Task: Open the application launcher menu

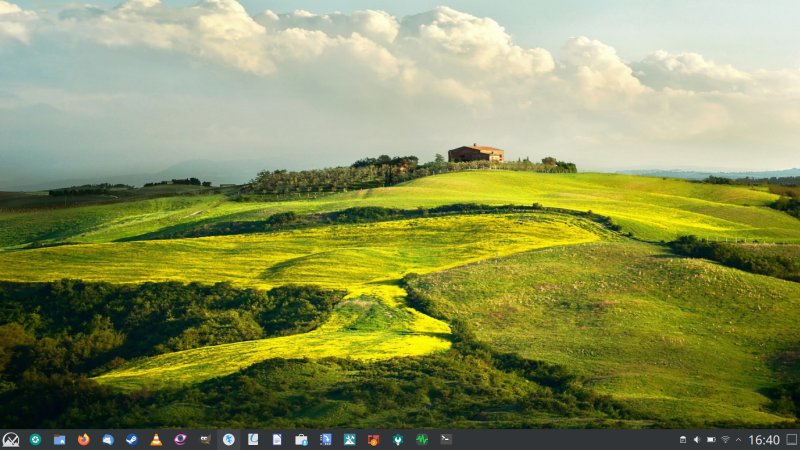Action: pyautogui.click(x=11, y=439)
